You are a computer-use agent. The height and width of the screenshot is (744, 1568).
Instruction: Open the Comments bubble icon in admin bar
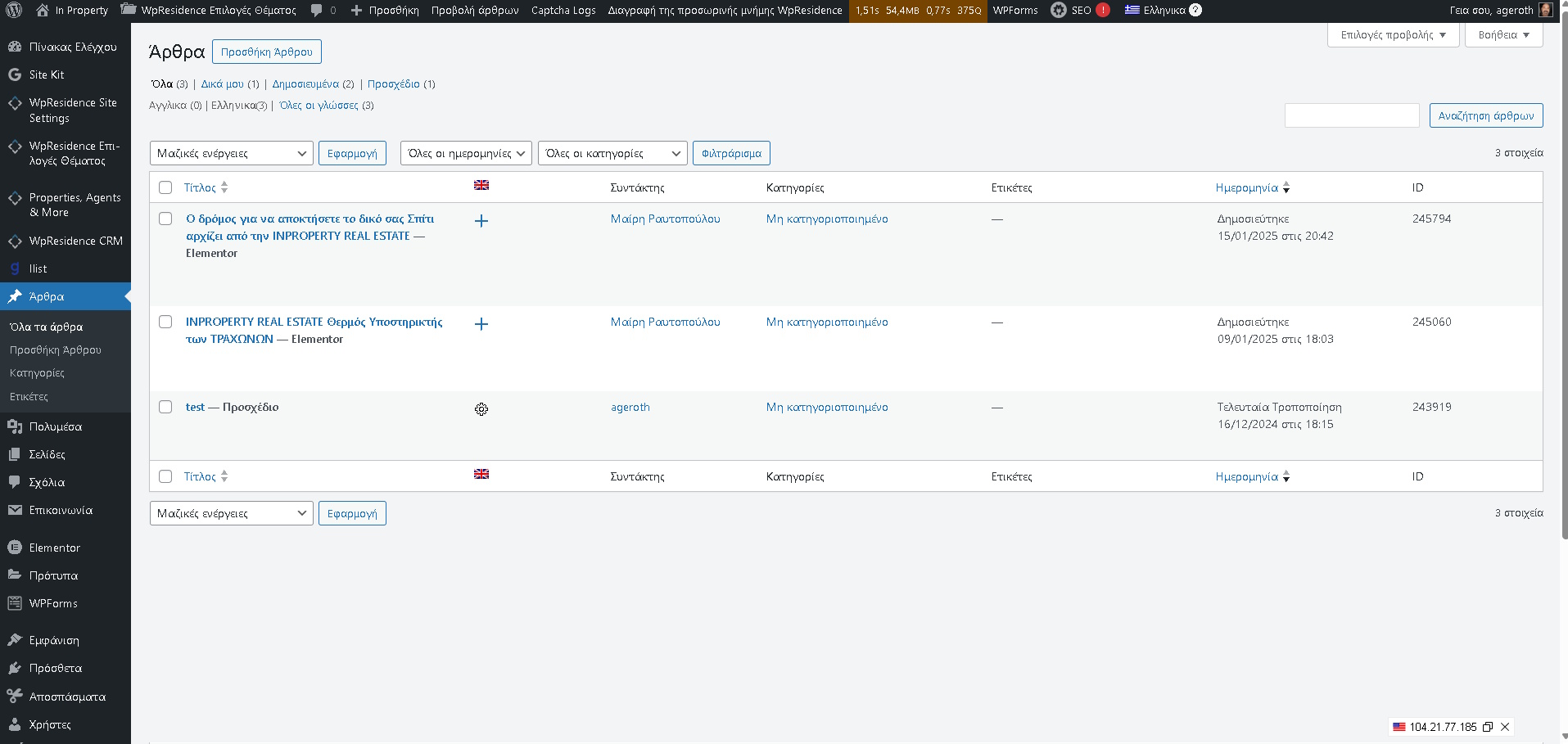pyautogui.click(x=317, y=11)
